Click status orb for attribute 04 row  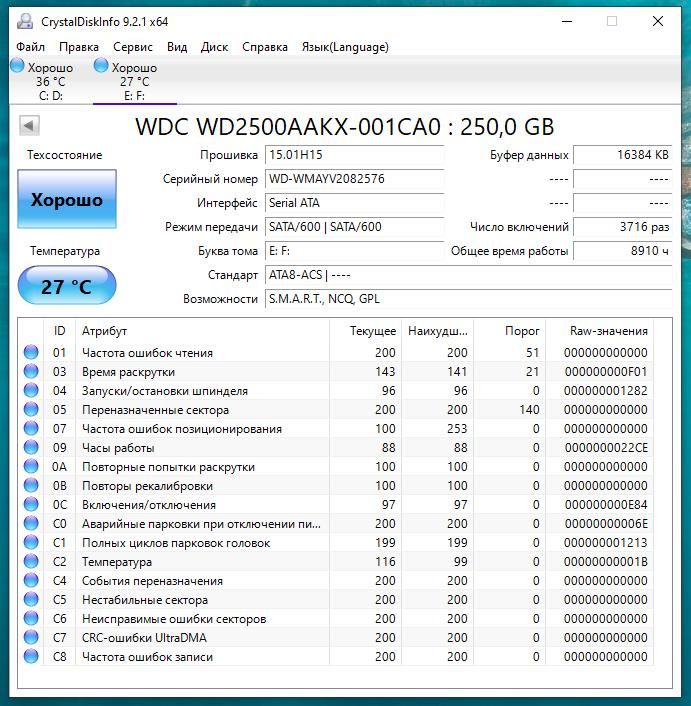[x=31, y=390]
